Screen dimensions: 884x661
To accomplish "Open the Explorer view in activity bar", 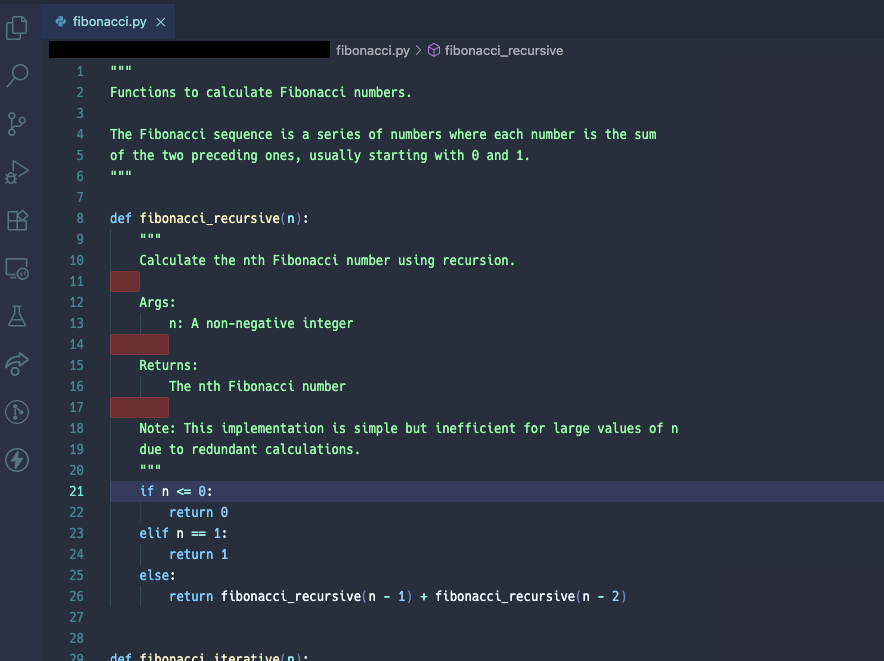I will (17, 28).
